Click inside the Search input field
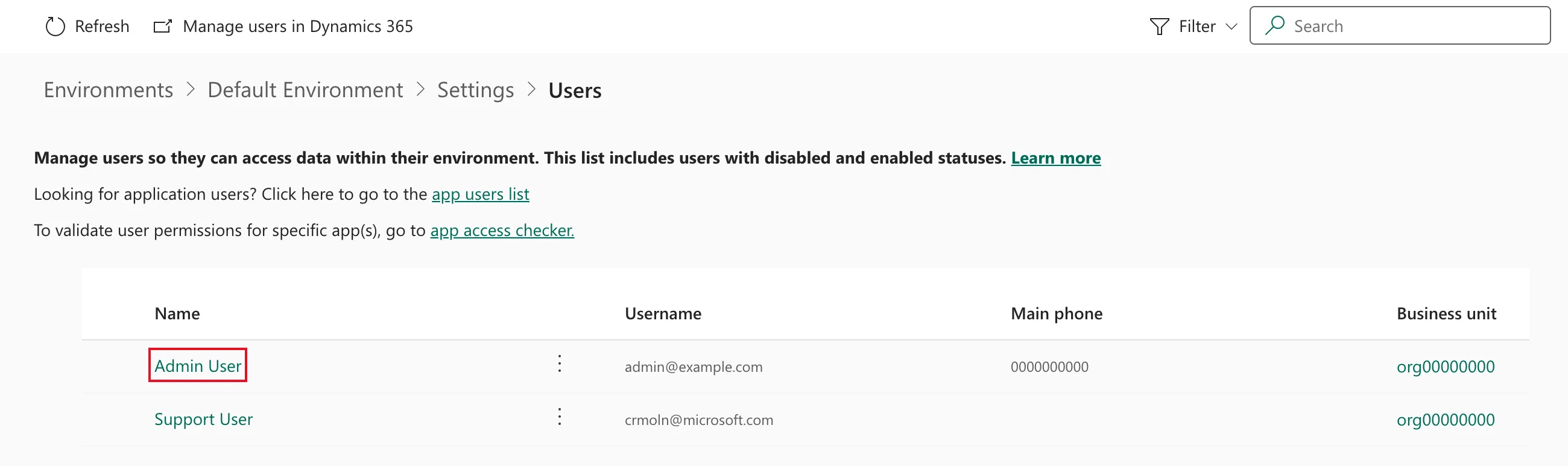The height and width of the screenshot is (466, 1568). pos(1400,25)
